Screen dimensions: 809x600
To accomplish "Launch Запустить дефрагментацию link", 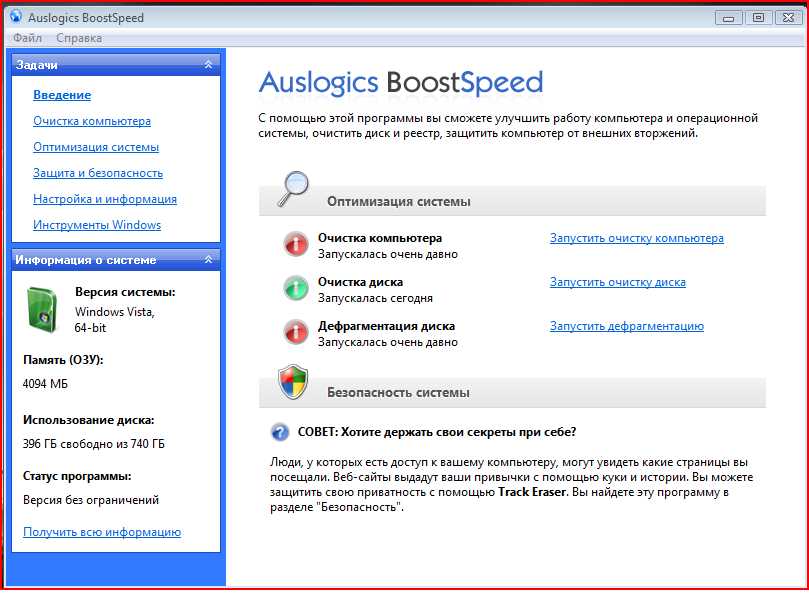I will 627,326.
